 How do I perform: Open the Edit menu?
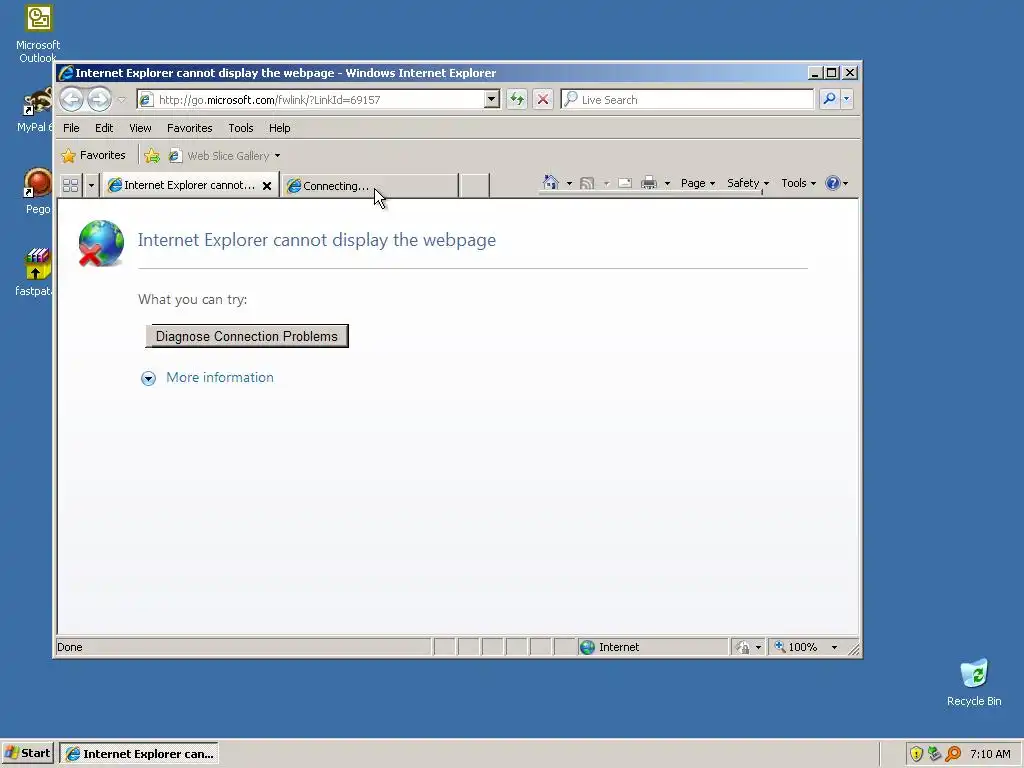pyautogui.click(x=104, y=128)
